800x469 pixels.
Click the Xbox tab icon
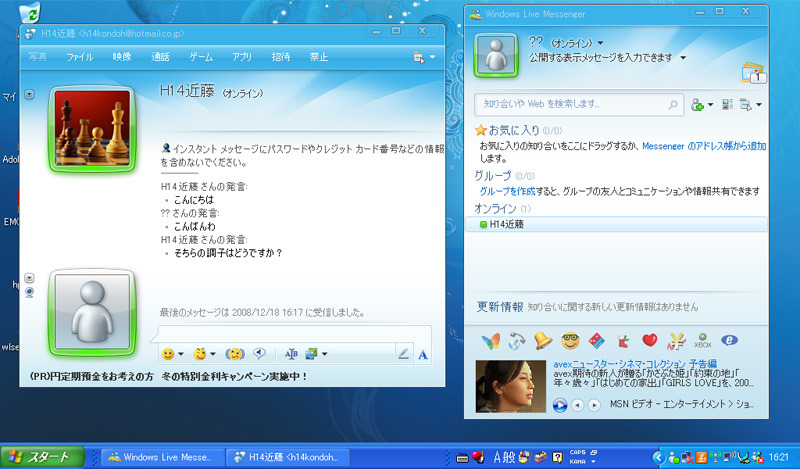703,341
